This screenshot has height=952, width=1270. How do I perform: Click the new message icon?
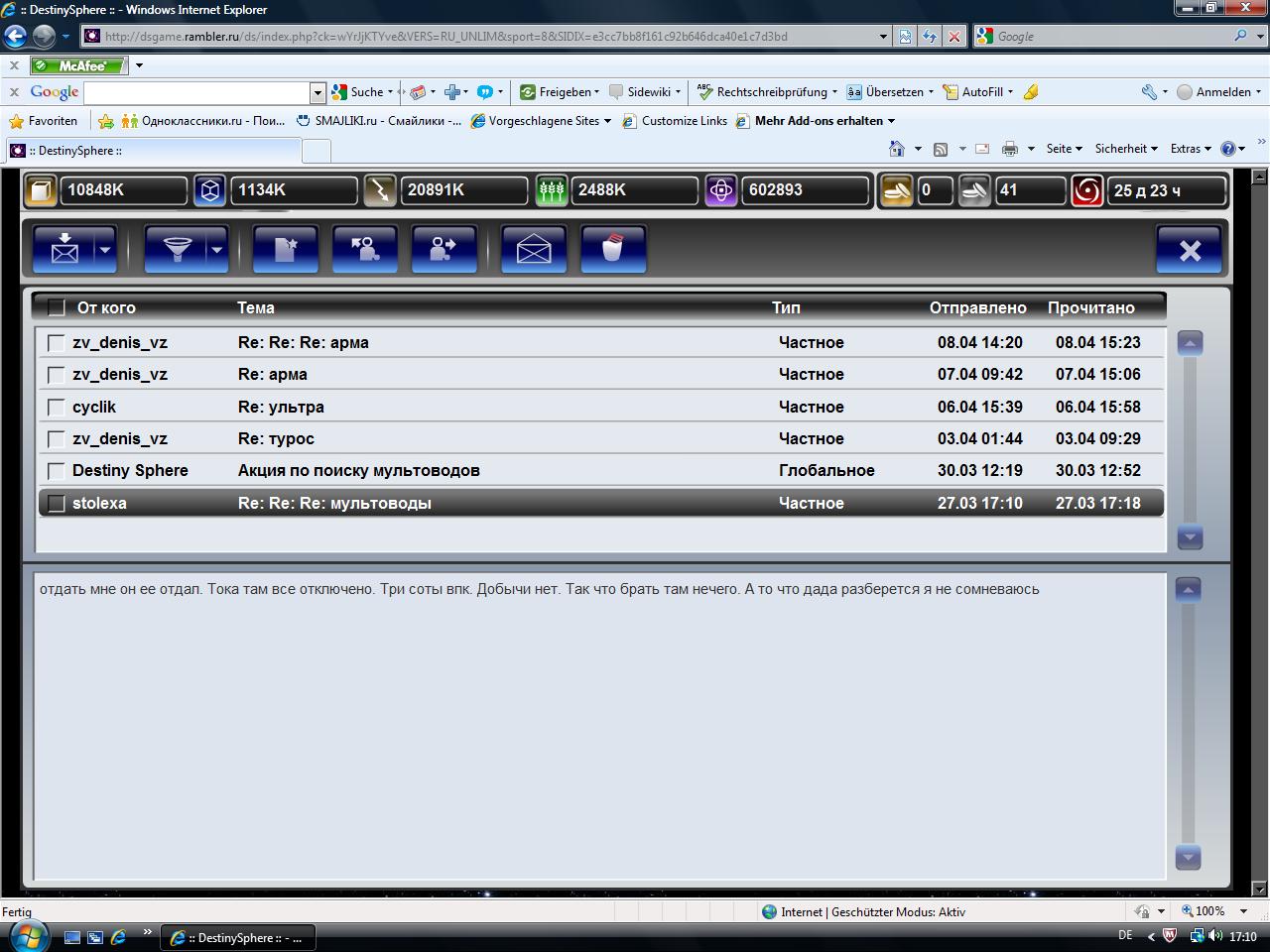tap(285, 249)
